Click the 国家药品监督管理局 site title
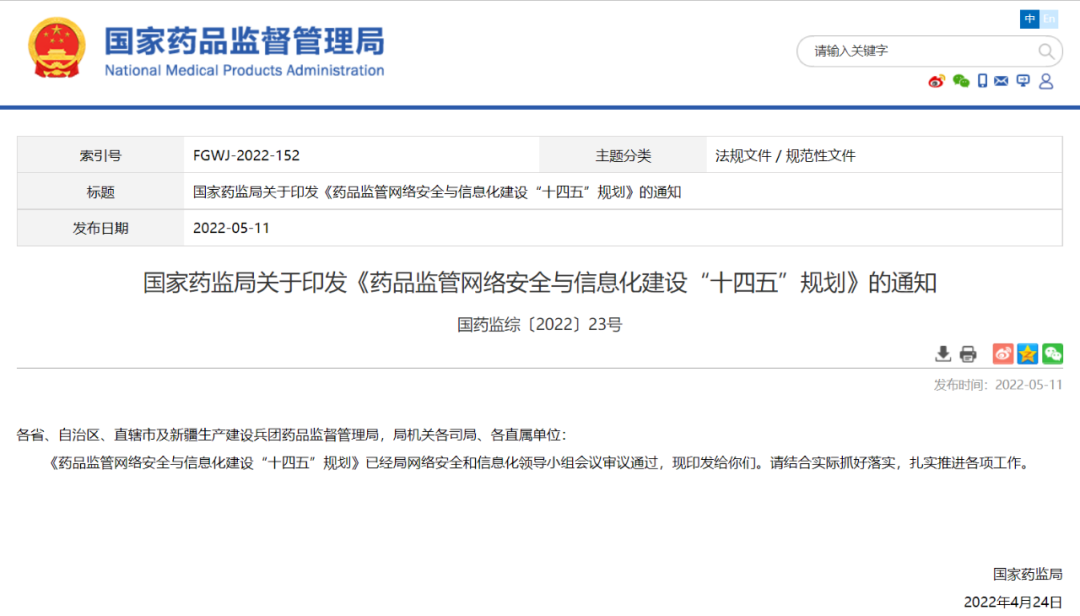The width and height of the screenshot is (1080, 616). (245, 41)
